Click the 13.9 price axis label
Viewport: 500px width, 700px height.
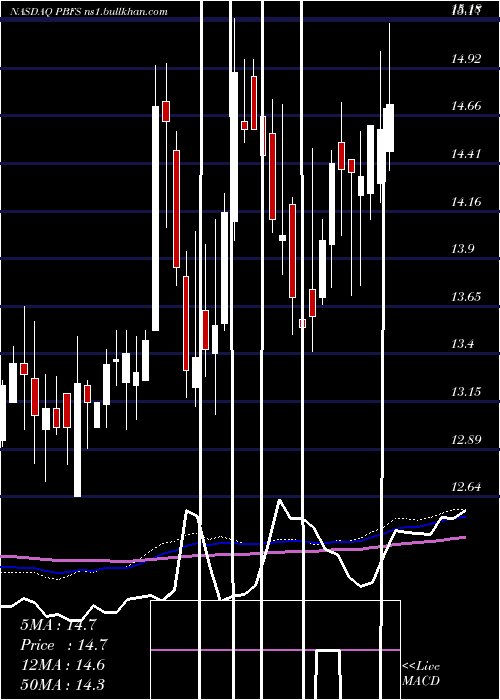(x=462, y=249)
